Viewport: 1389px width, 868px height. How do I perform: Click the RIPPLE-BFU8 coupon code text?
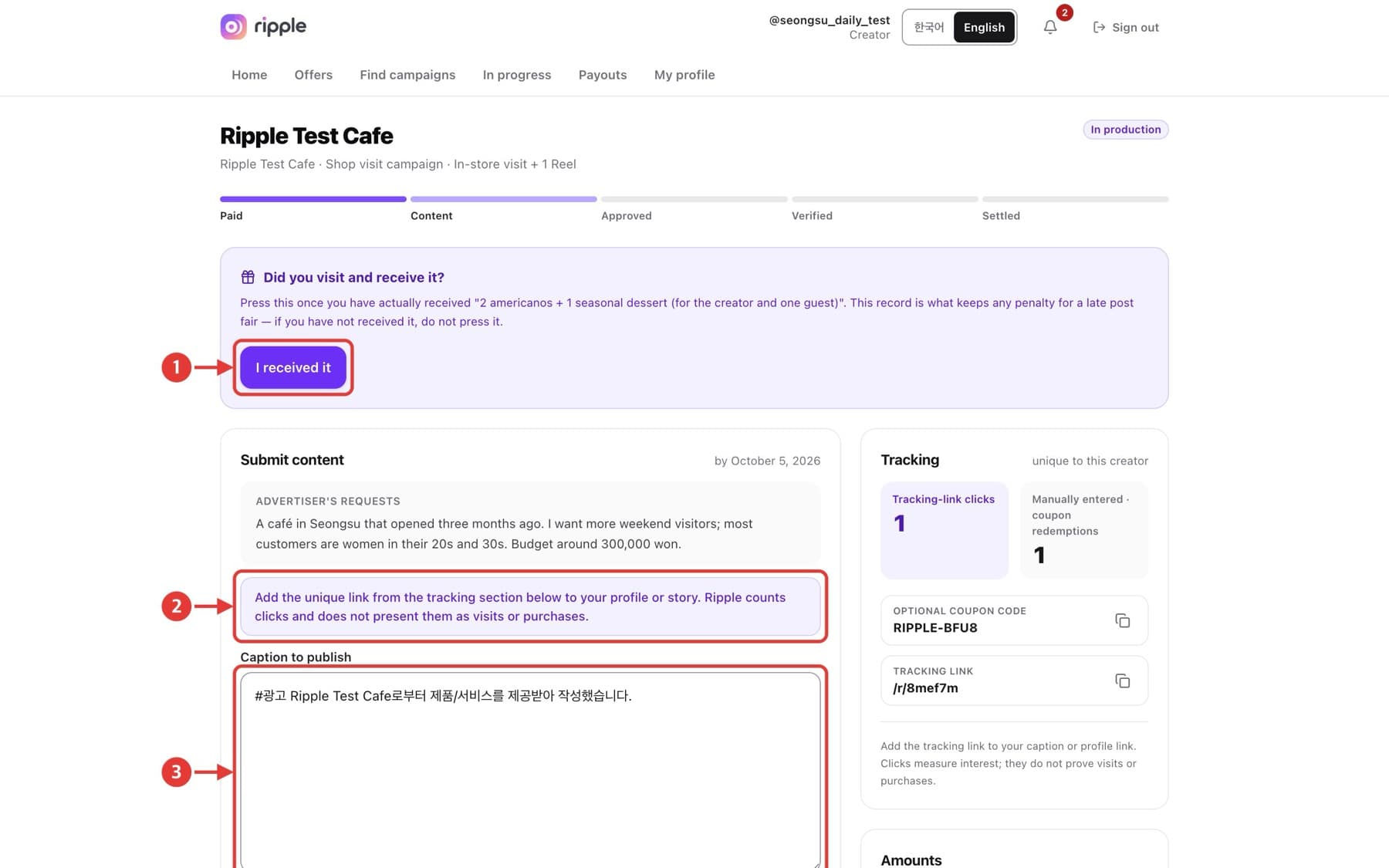pyautogui.click(x=935, y=628)
